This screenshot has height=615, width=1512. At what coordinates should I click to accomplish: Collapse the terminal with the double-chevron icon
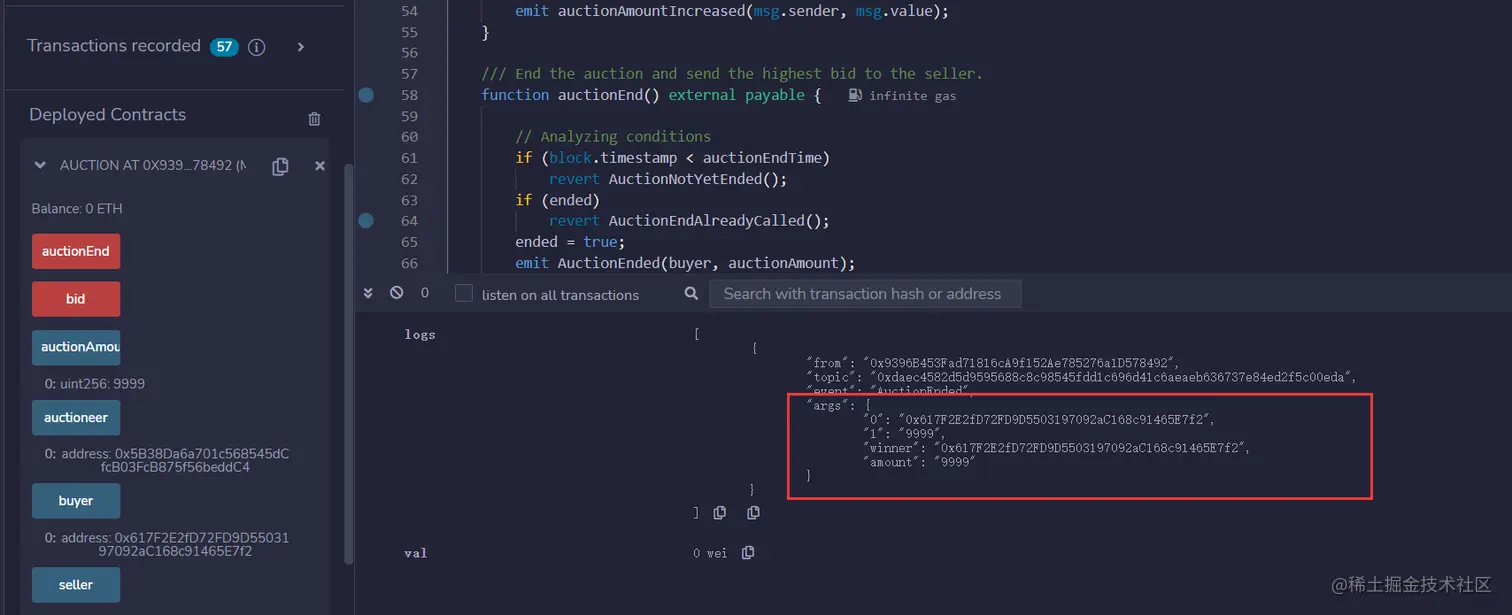[368, 293]
